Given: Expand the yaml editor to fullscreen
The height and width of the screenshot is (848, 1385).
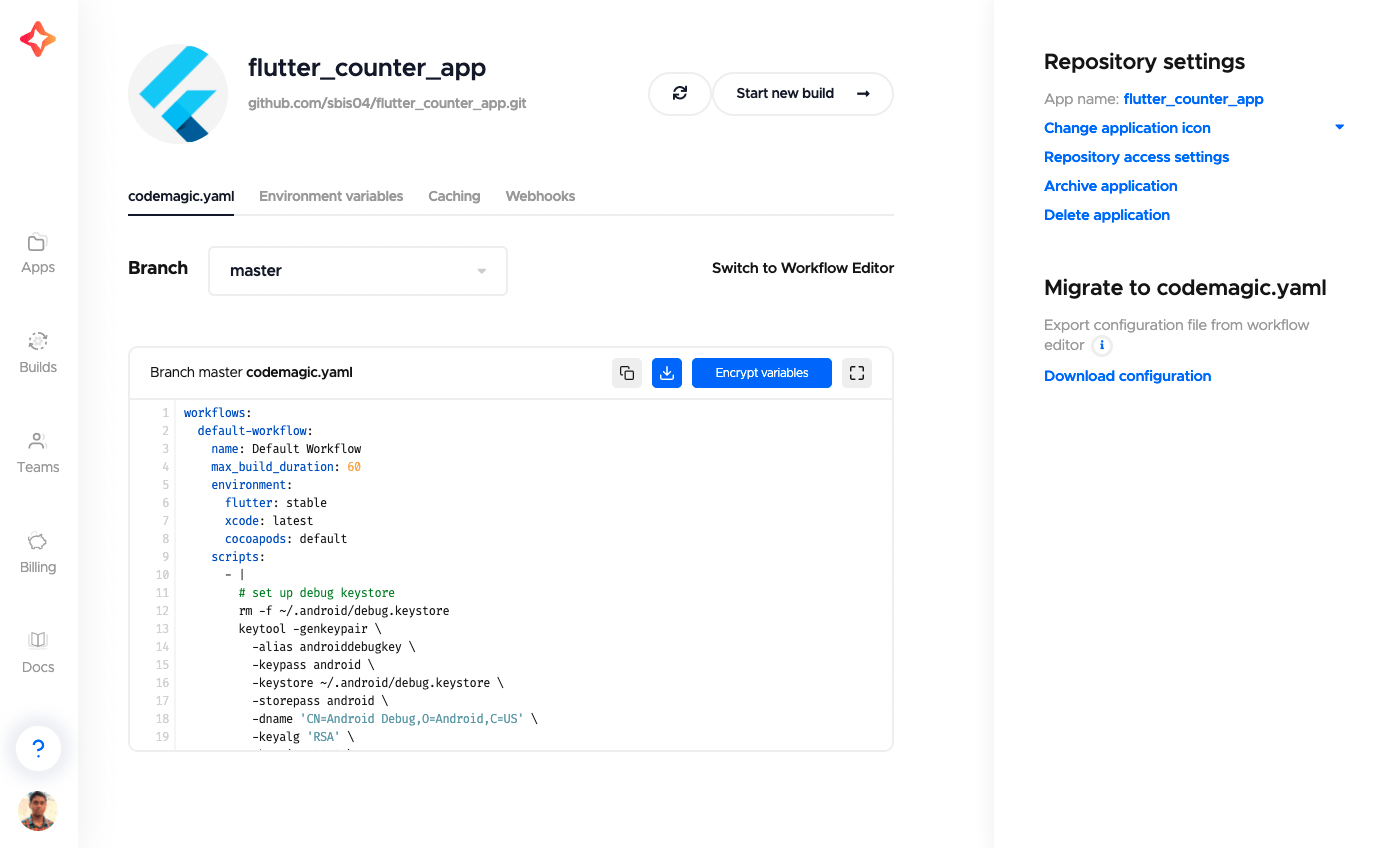Looking at the screenshot, I should pos(856,372).
